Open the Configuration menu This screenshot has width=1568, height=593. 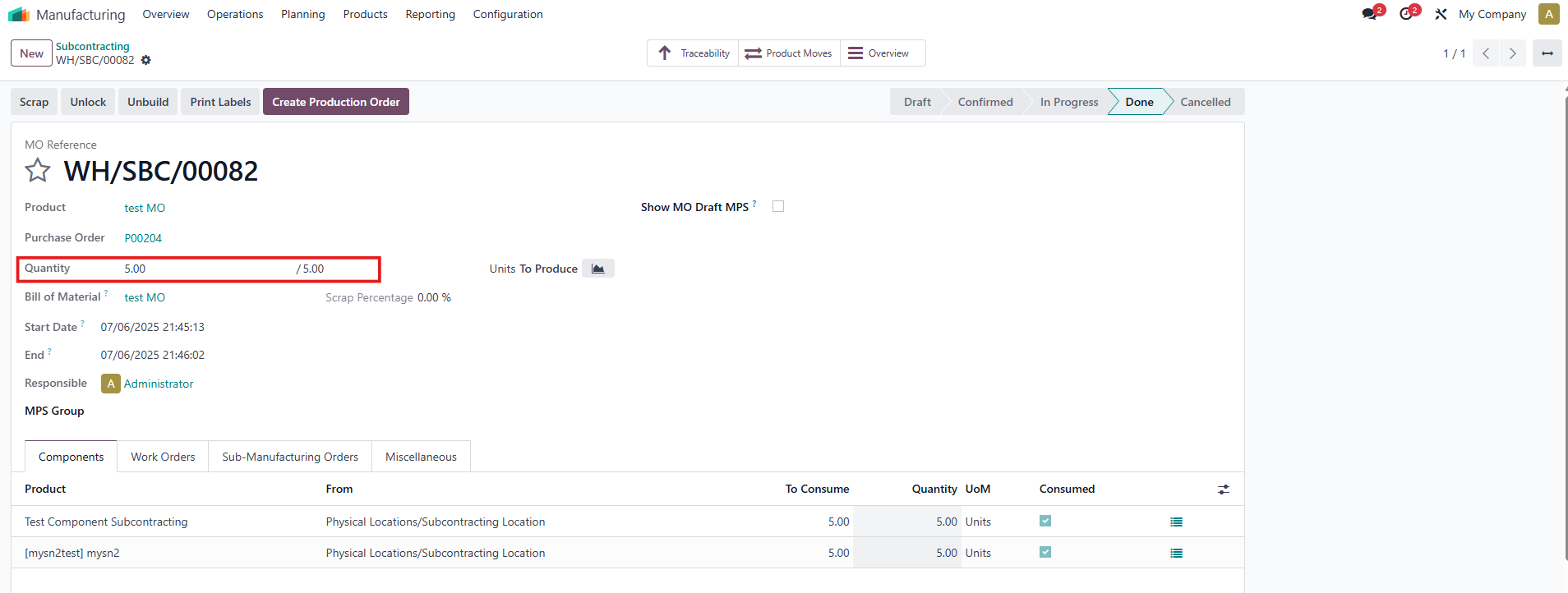[x=507, y=14]
